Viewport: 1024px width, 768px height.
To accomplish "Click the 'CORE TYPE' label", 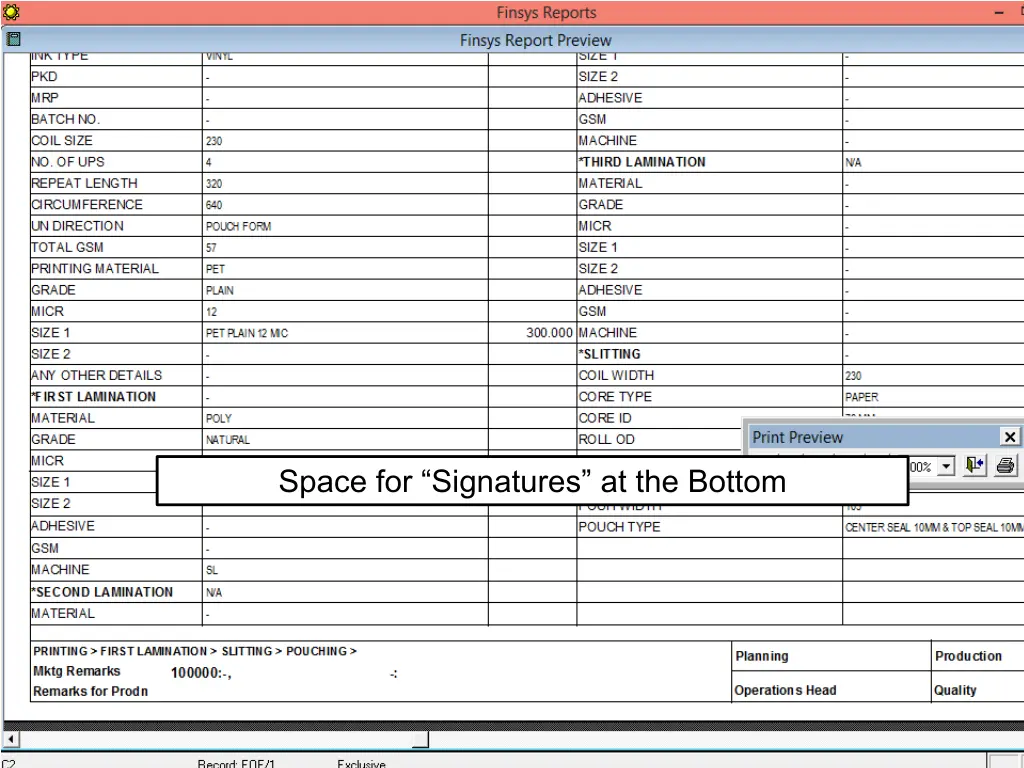I will pyautogui.click(x=615, y=397).
